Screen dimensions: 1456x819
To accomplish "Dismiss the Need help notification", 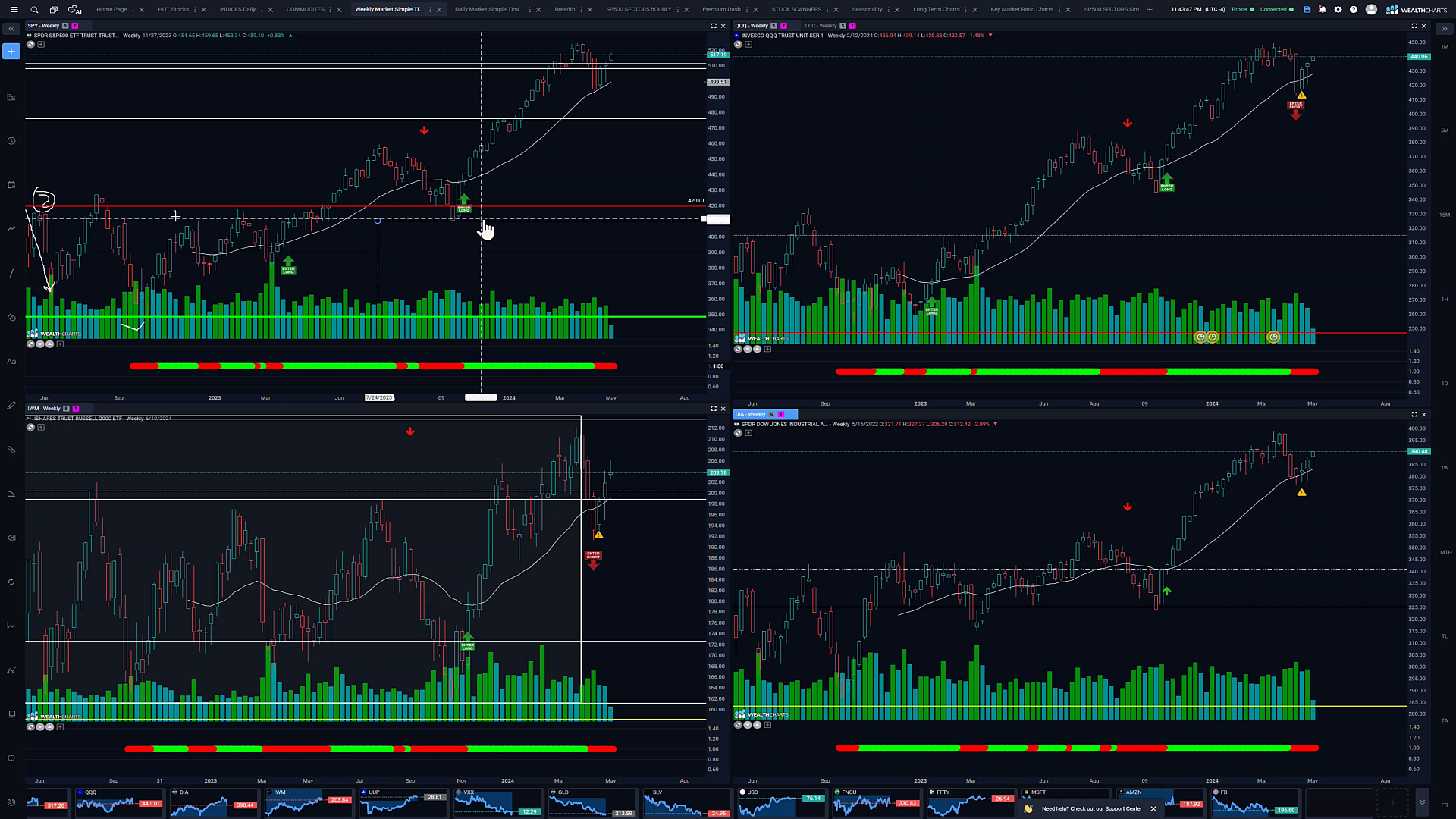I will click(x=1153, y=809).
